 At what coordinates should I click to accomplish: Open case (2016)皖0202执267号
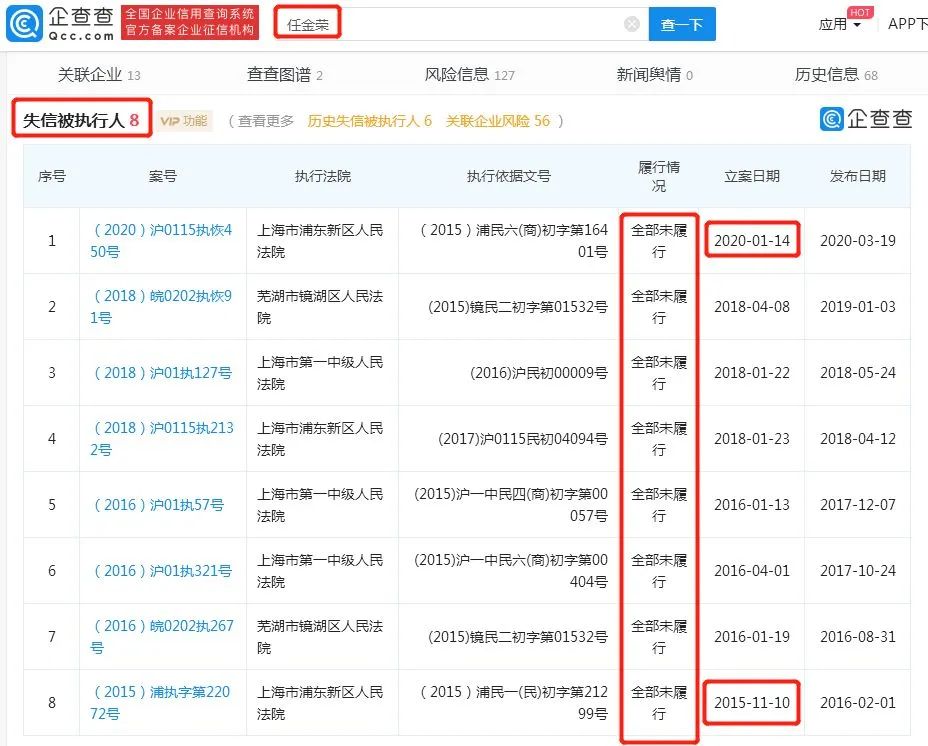tap(162, 636)
